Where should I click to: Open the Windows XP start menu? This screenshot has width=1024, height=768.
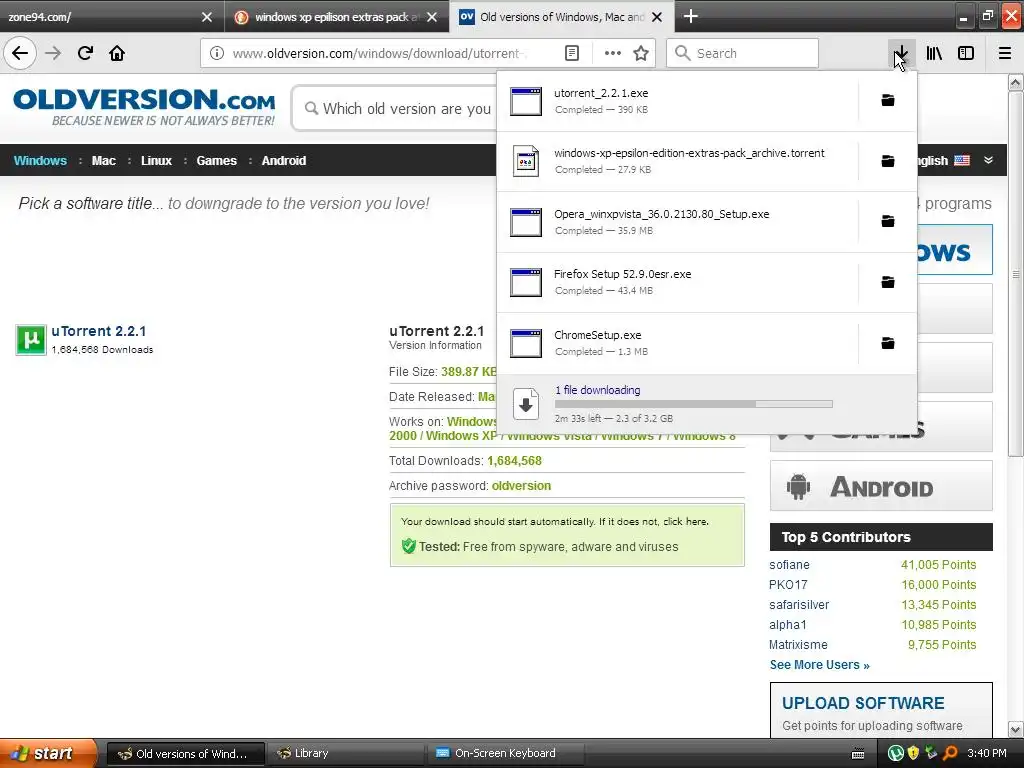coord(48,753)
